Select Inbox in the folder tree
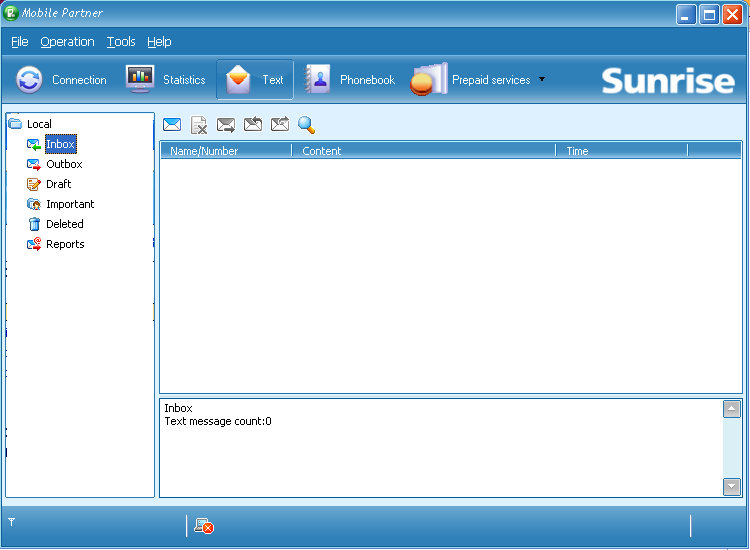The width and height of the screenshot is (750, 550). click(61, 144)
